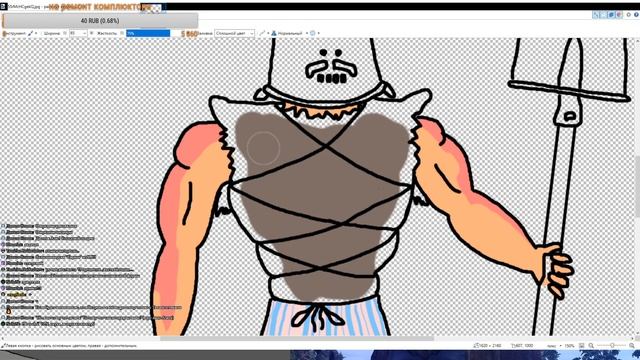Open the Нормальный blend mode dropdown

click(x=290, y=33)
